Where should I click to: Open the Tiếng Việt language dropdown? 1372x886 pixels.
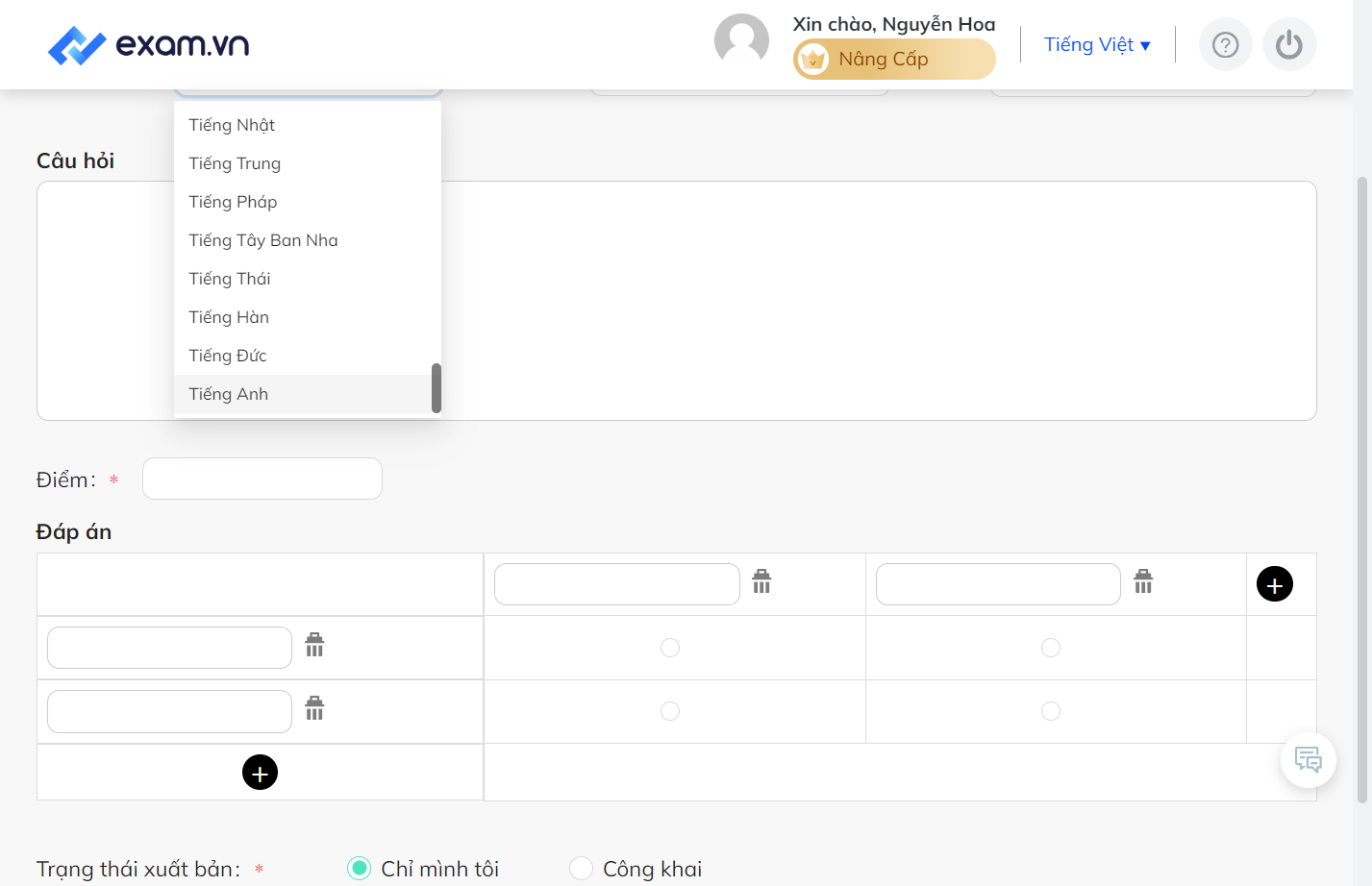[1097, 45]
